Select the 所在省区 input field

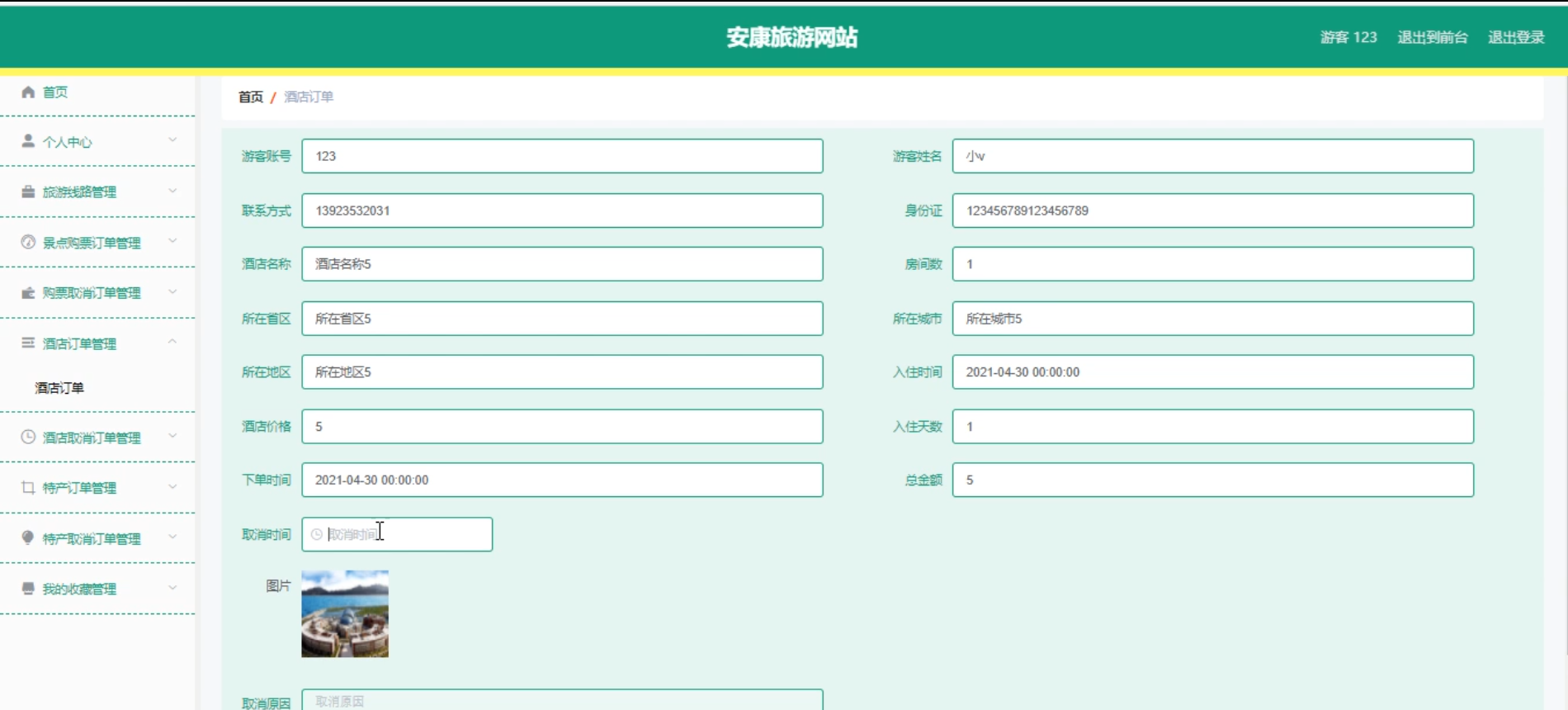562,319
